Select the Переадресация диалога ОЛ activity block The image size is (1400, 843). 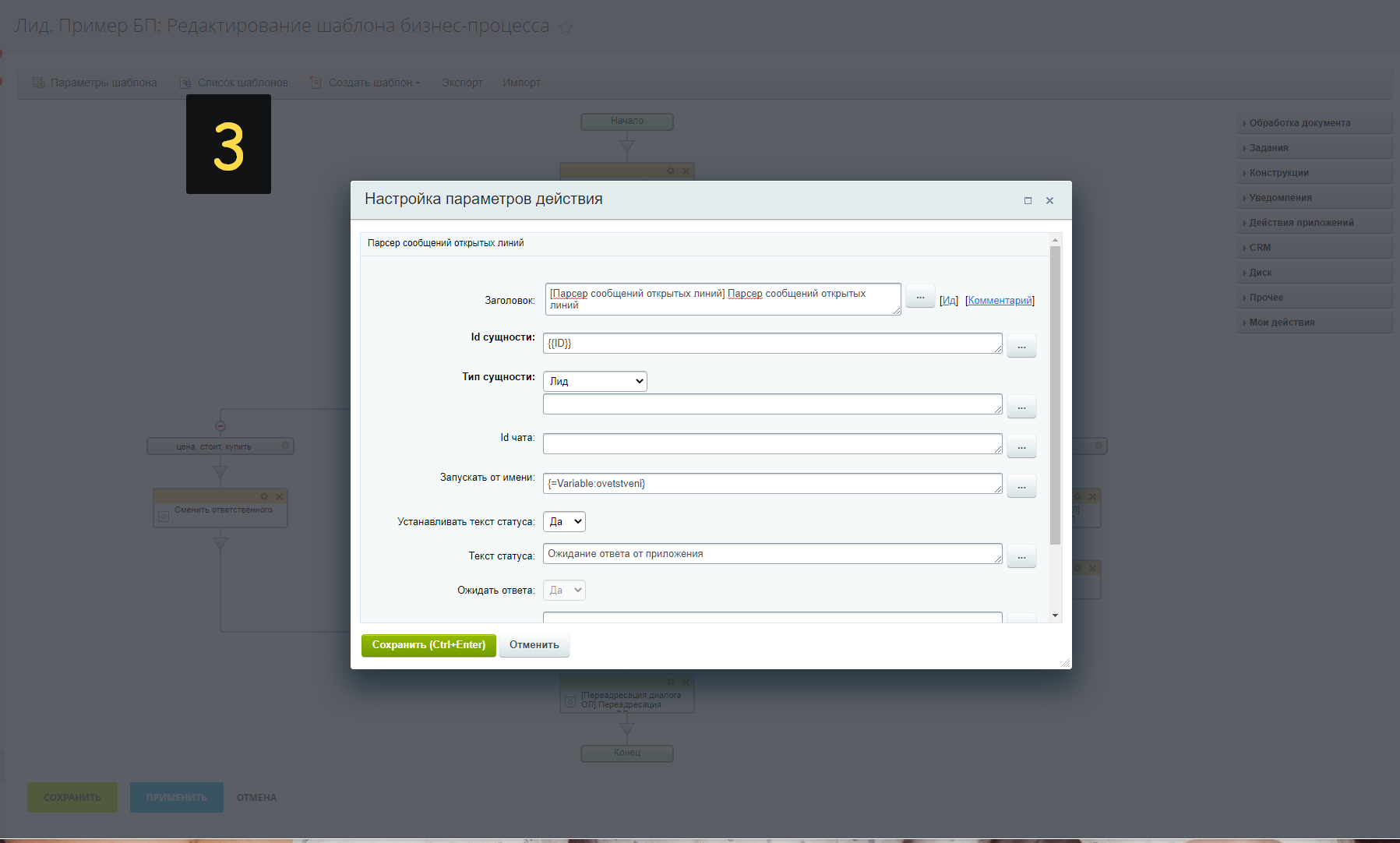point(627,694)
